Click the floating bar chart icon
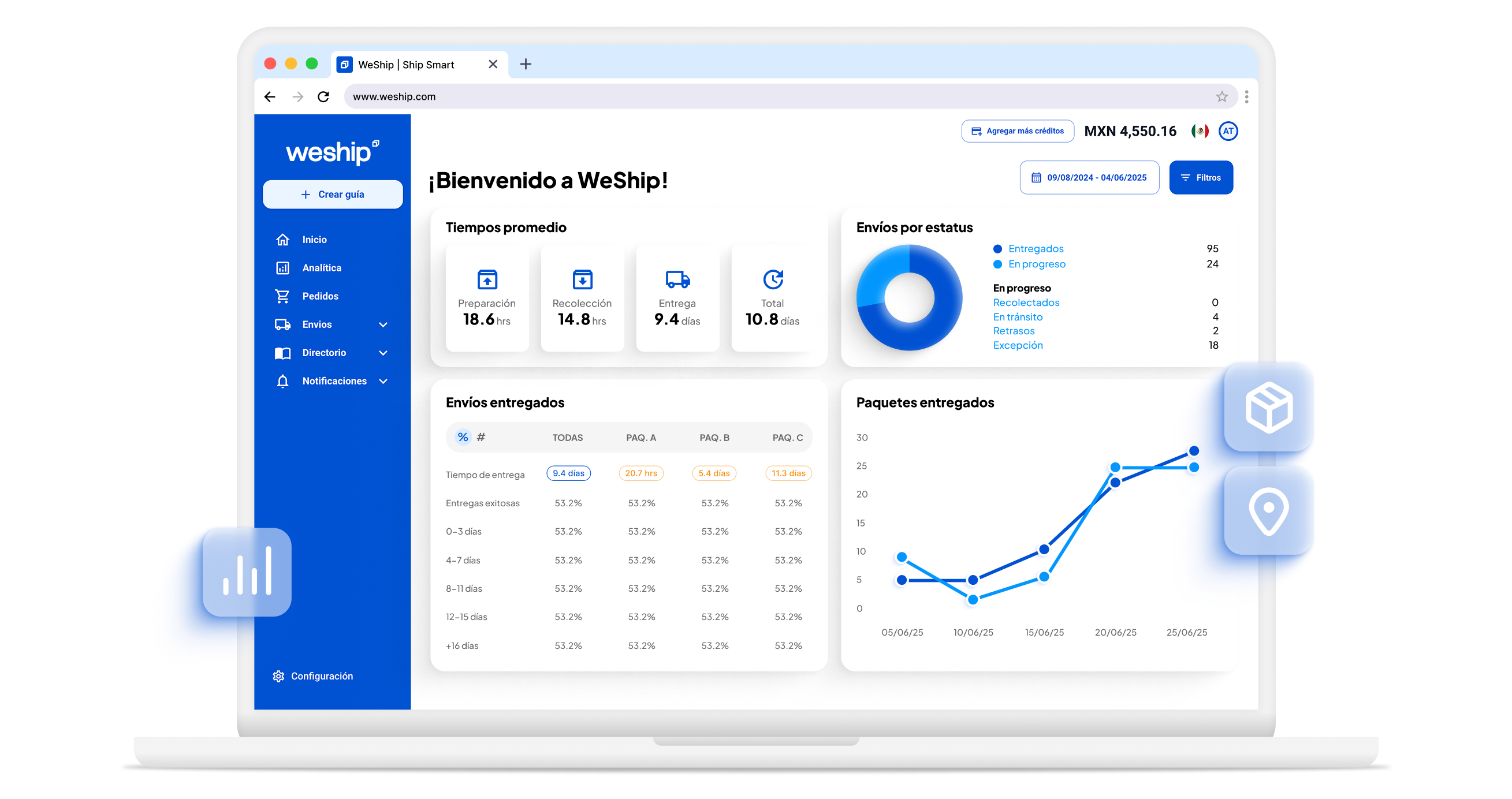Viewport: 1512px width, 799px height. [x=247, y=572]
